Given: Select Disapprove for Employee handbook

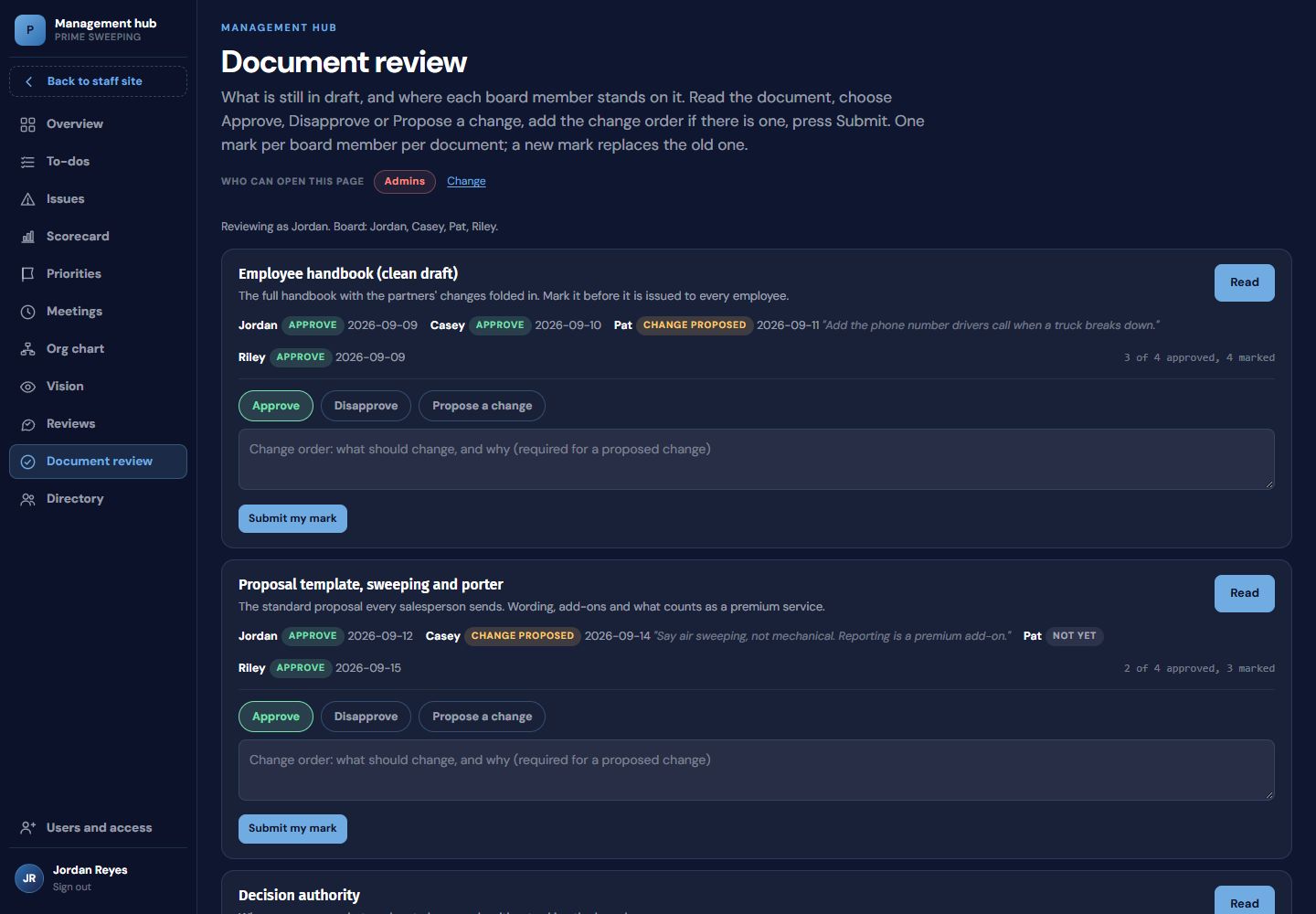Looking at the screenshot, I should 366,406.
